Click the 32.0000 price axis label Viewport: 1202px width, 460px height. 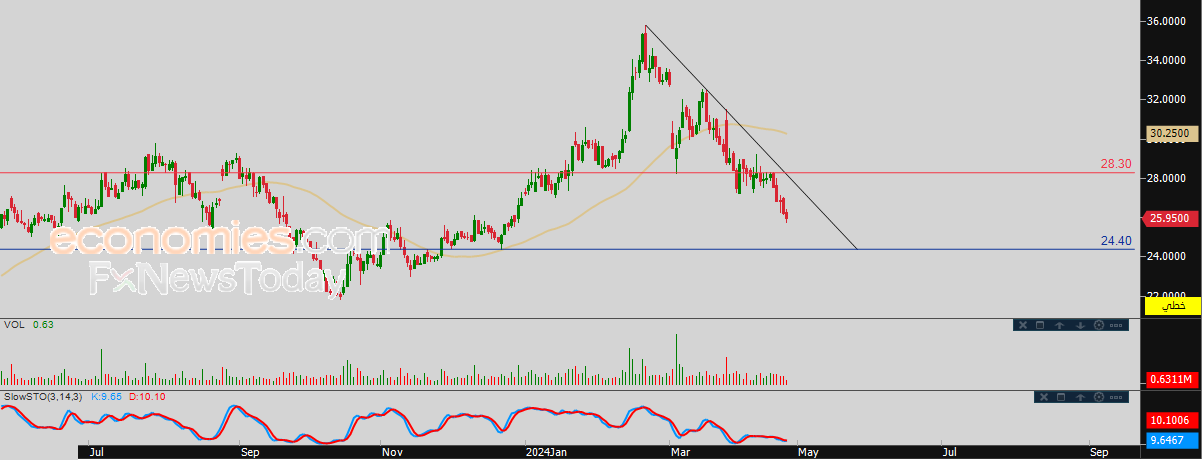coord(1167,99)
